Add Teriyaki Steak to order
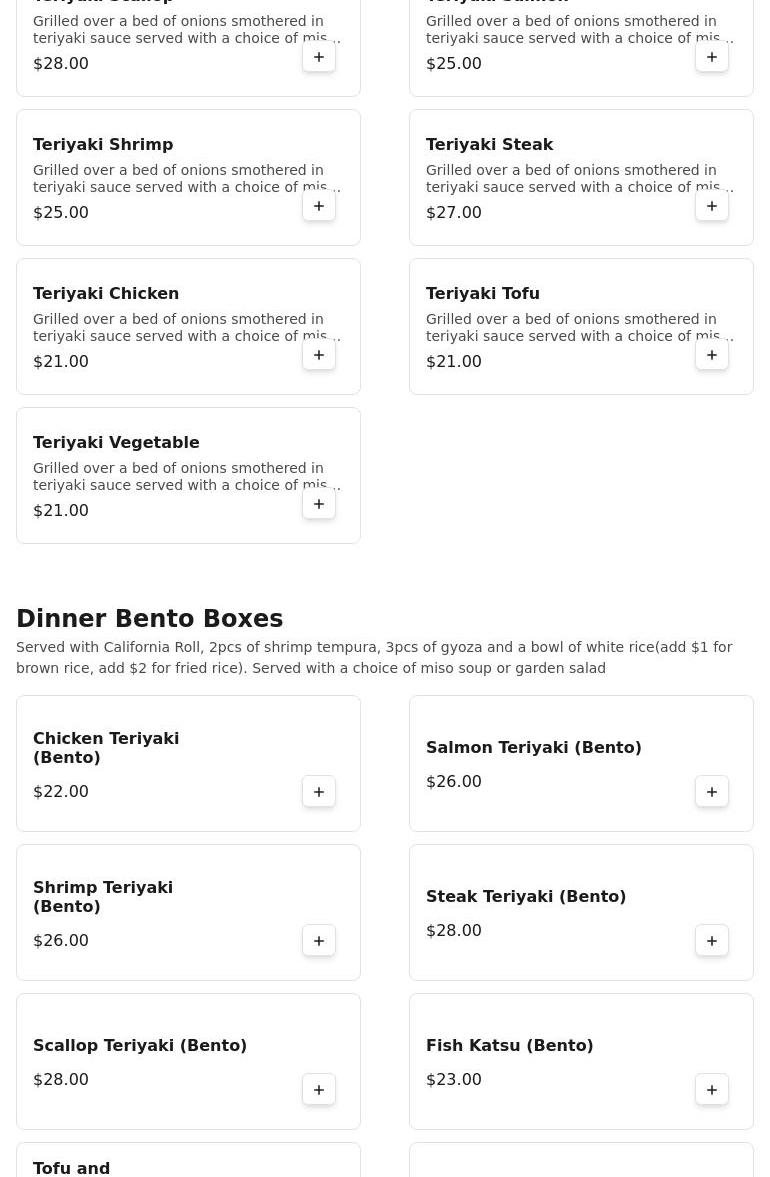770x1177 pixels. tap(711, 206)
